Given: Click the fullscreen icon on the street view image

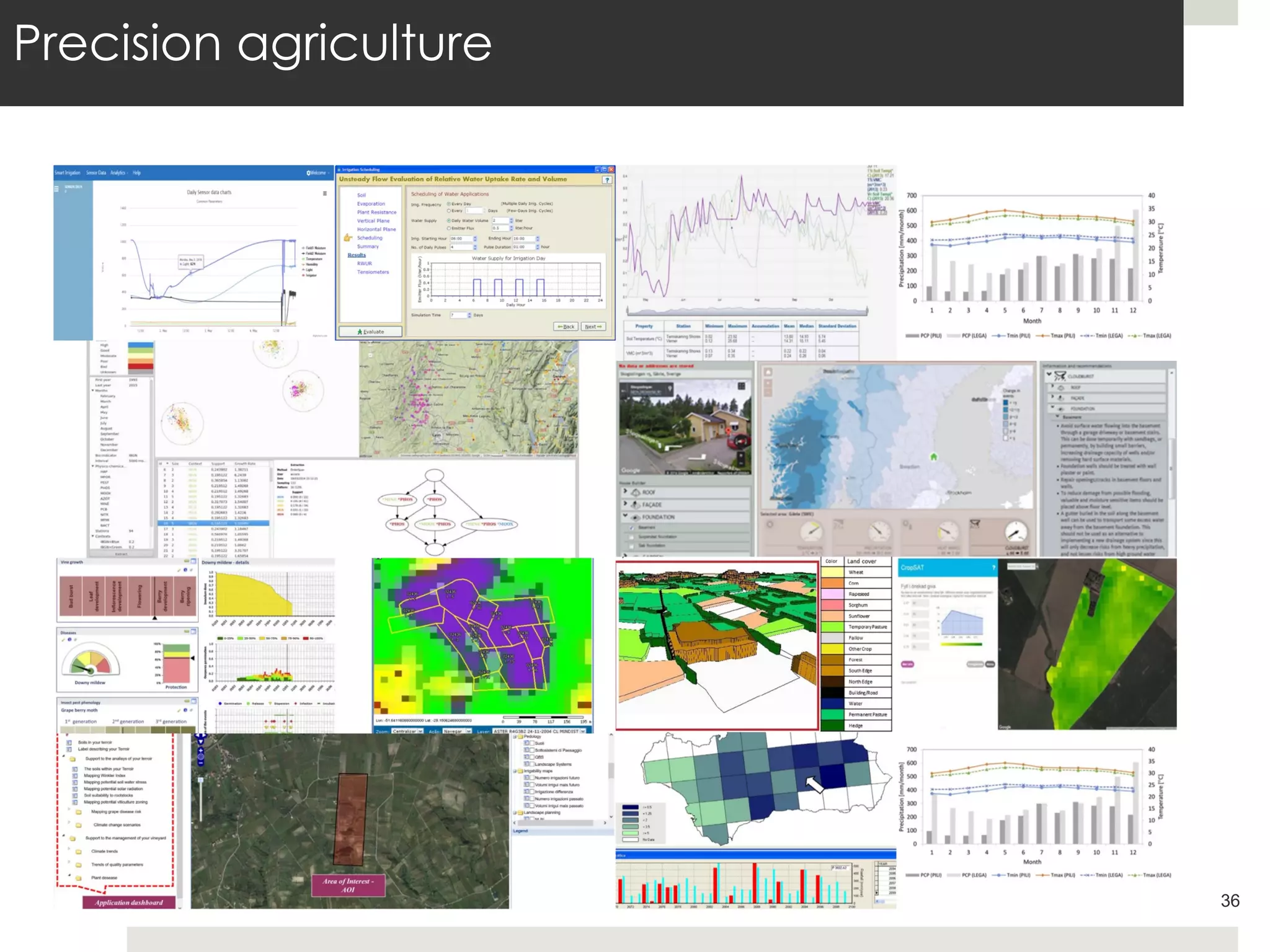Looking at the screenshot, I should (741, 386).
